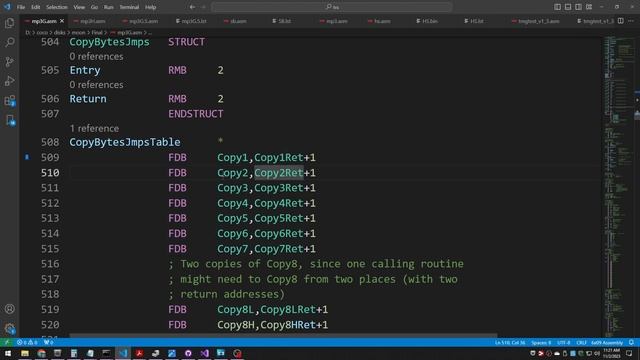Open Chrome from the taskbar
Viewport: 640px width, 360px height.
click(x=42, y=353)
